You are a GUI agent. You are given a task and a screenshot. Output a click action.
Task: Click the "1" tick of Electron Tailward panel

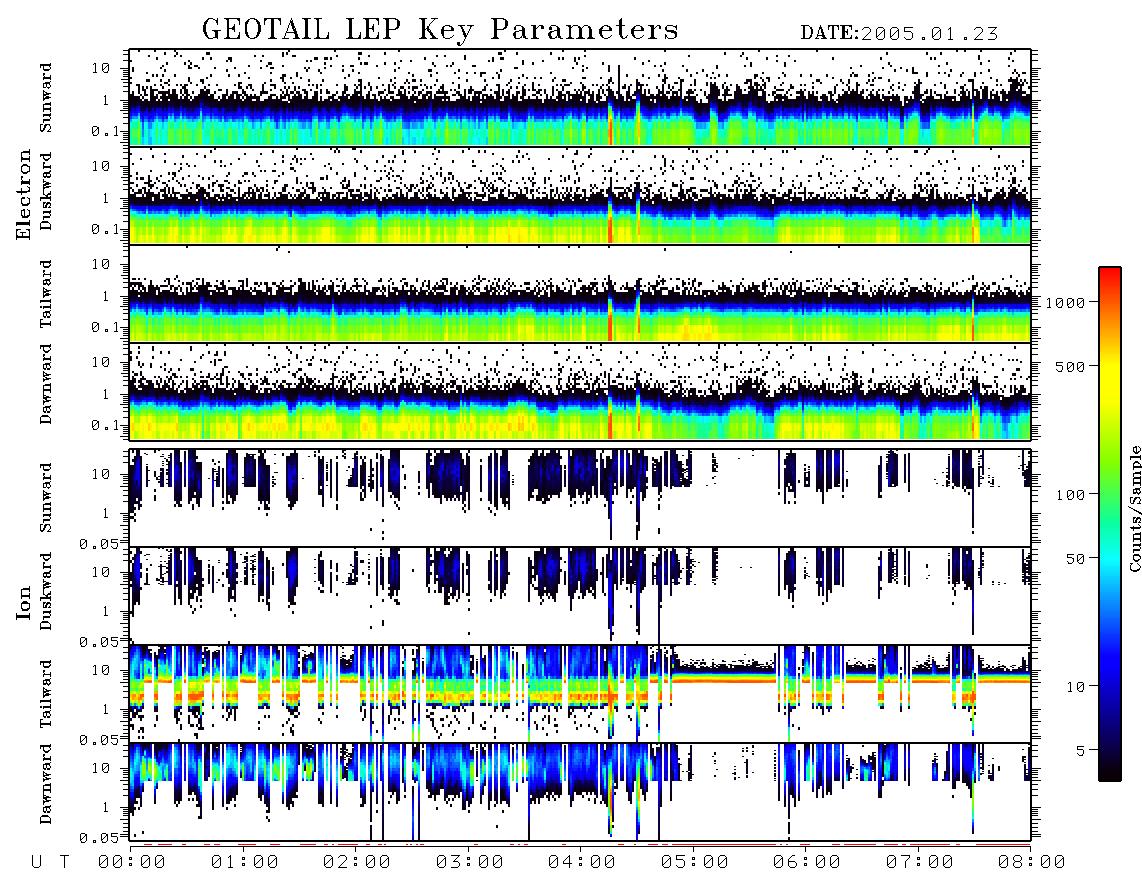tap(106, 296)
